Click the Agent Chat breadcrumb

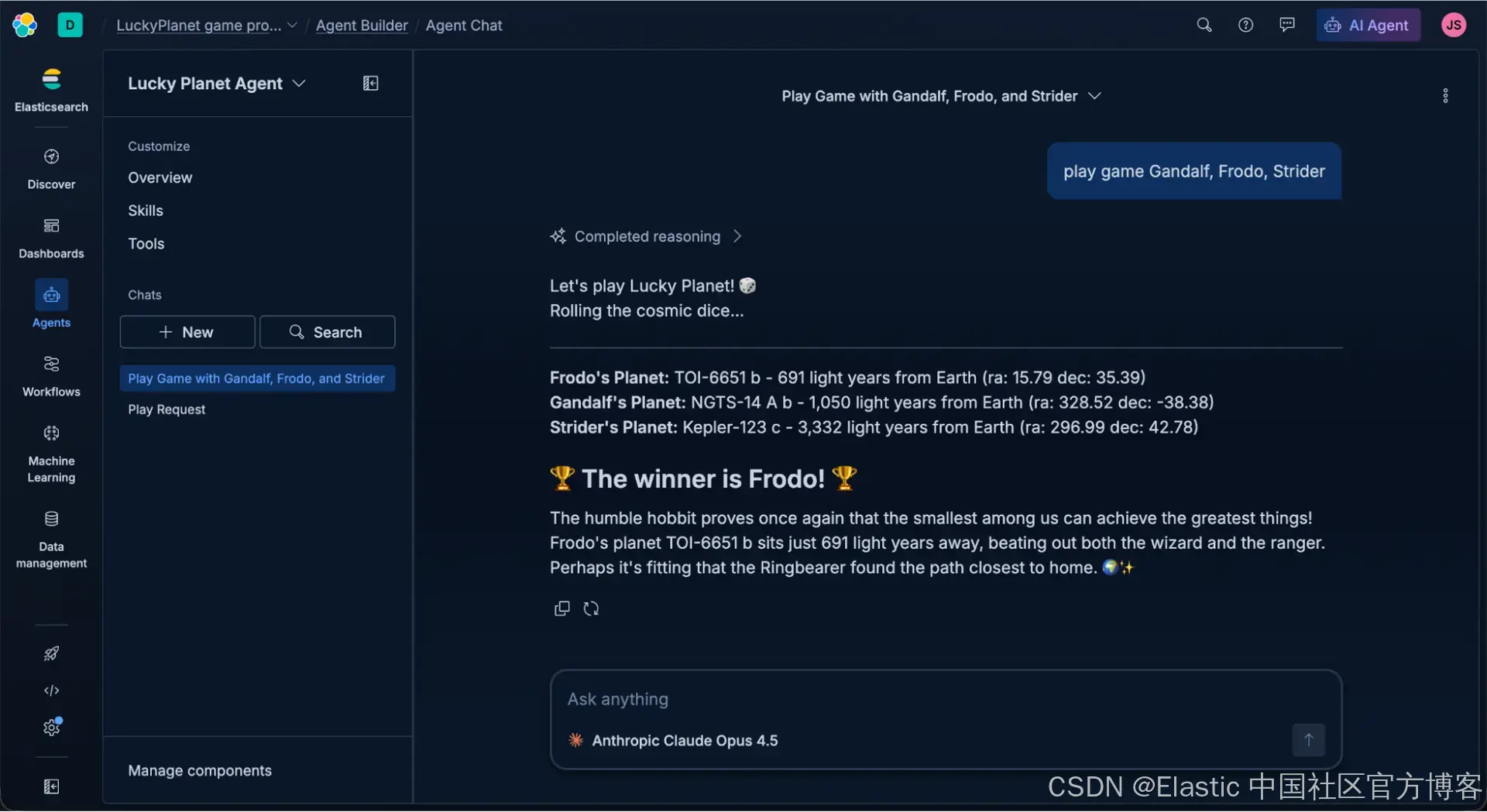[464, 26]
